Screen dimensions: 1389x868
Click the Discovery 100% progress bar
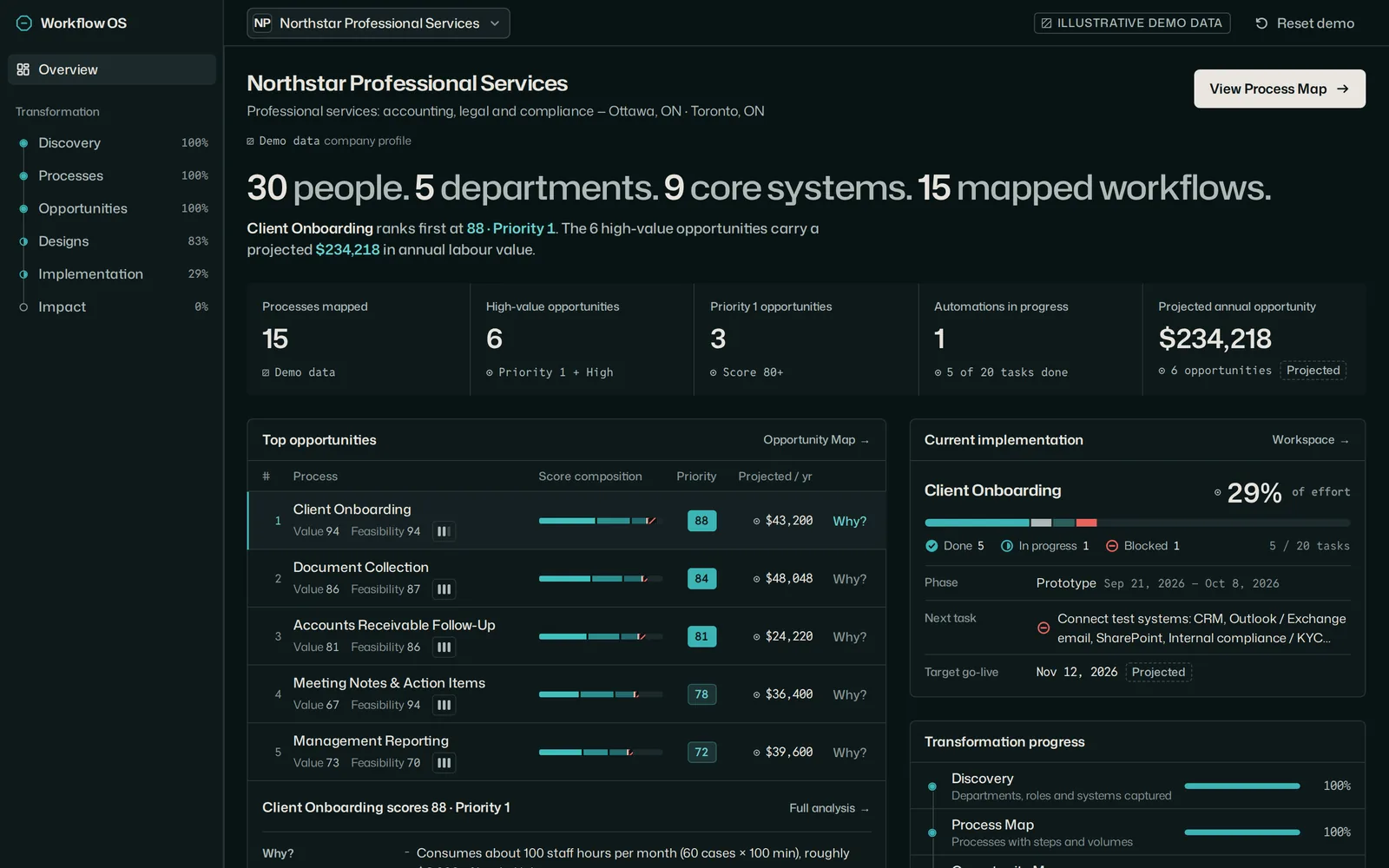click(1242, 786)
